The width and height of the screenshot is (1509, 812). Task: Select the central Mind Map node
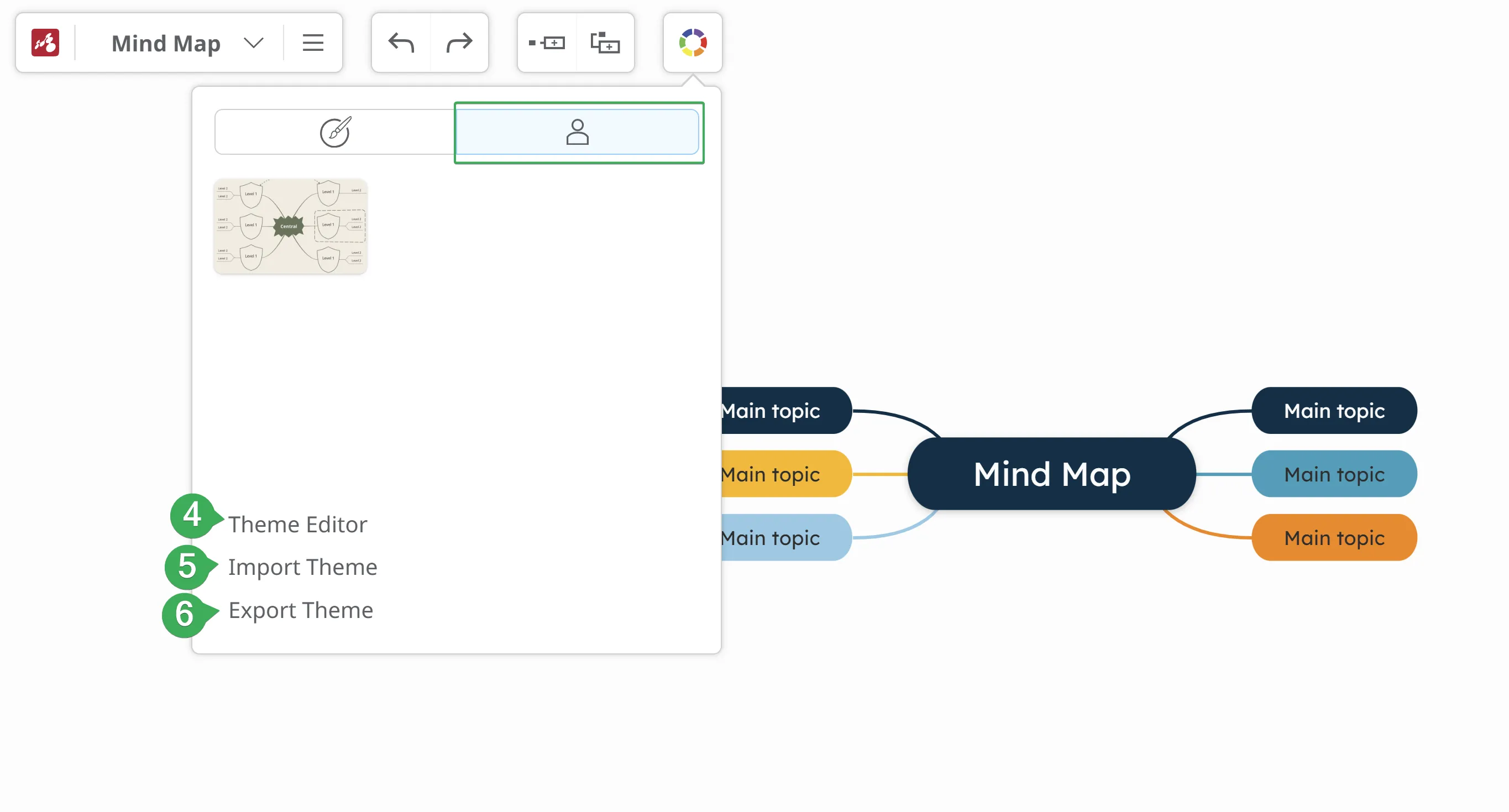[1051, 473]
